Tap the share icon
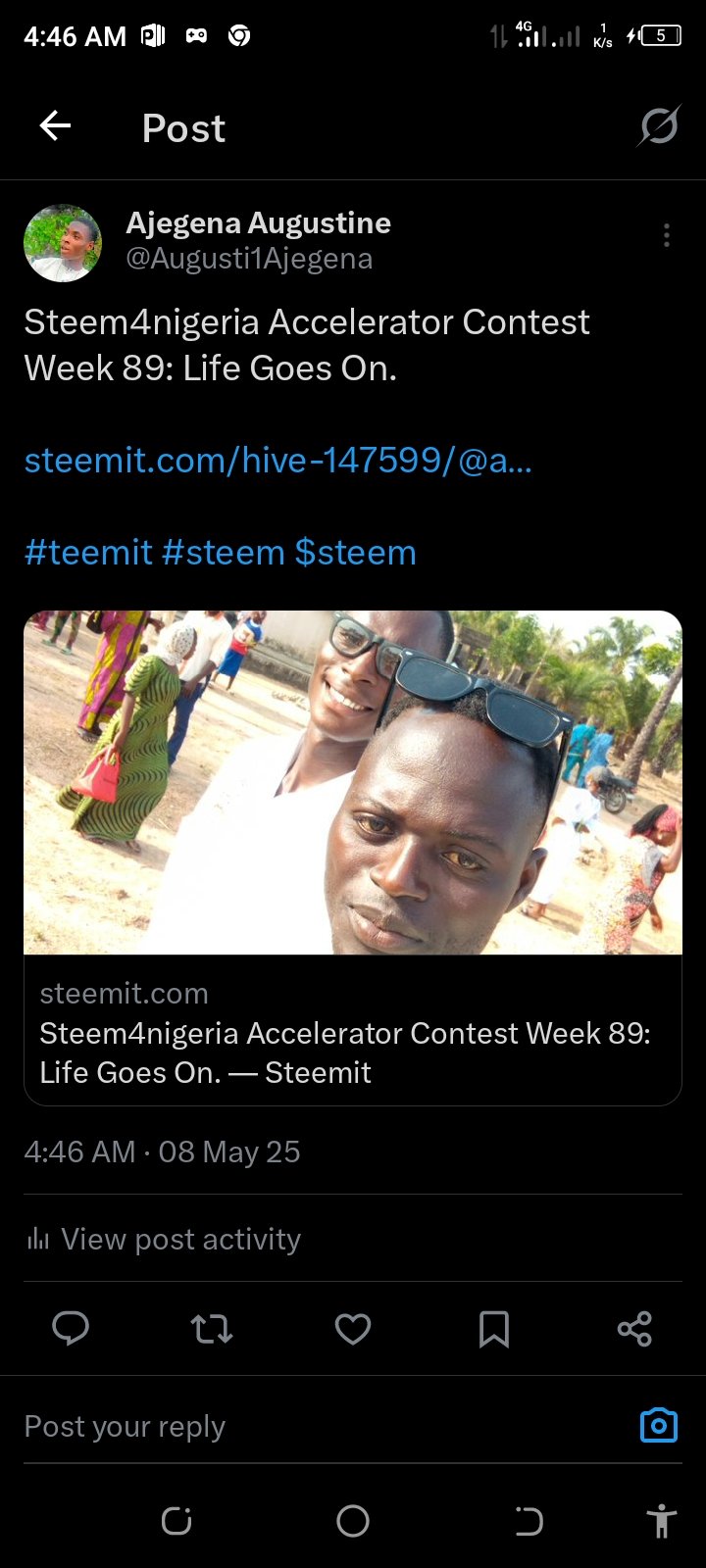706x1568 pixels. pyautogui.click(x=634, y=1329)
